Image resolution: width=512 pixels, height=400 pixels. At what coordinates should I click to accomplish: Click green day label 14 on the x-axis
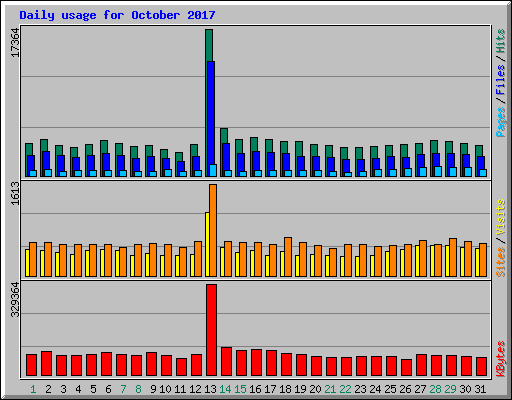[x=225, y=389]
